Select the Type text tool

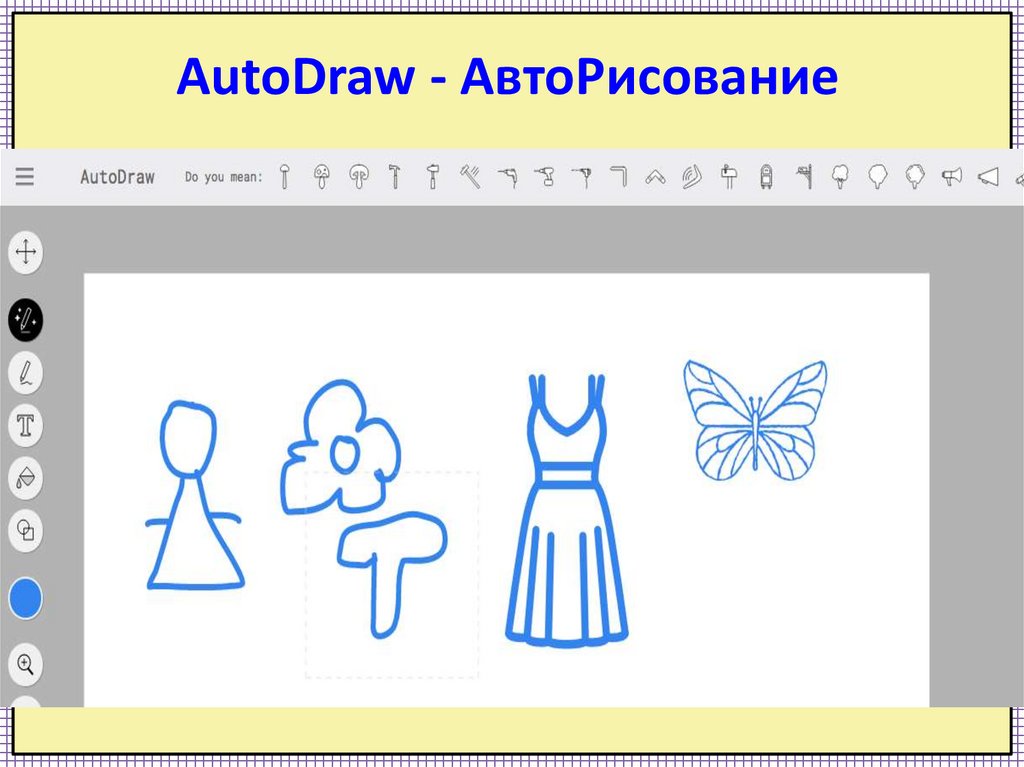pyautogui.click(x=25, y=426)
